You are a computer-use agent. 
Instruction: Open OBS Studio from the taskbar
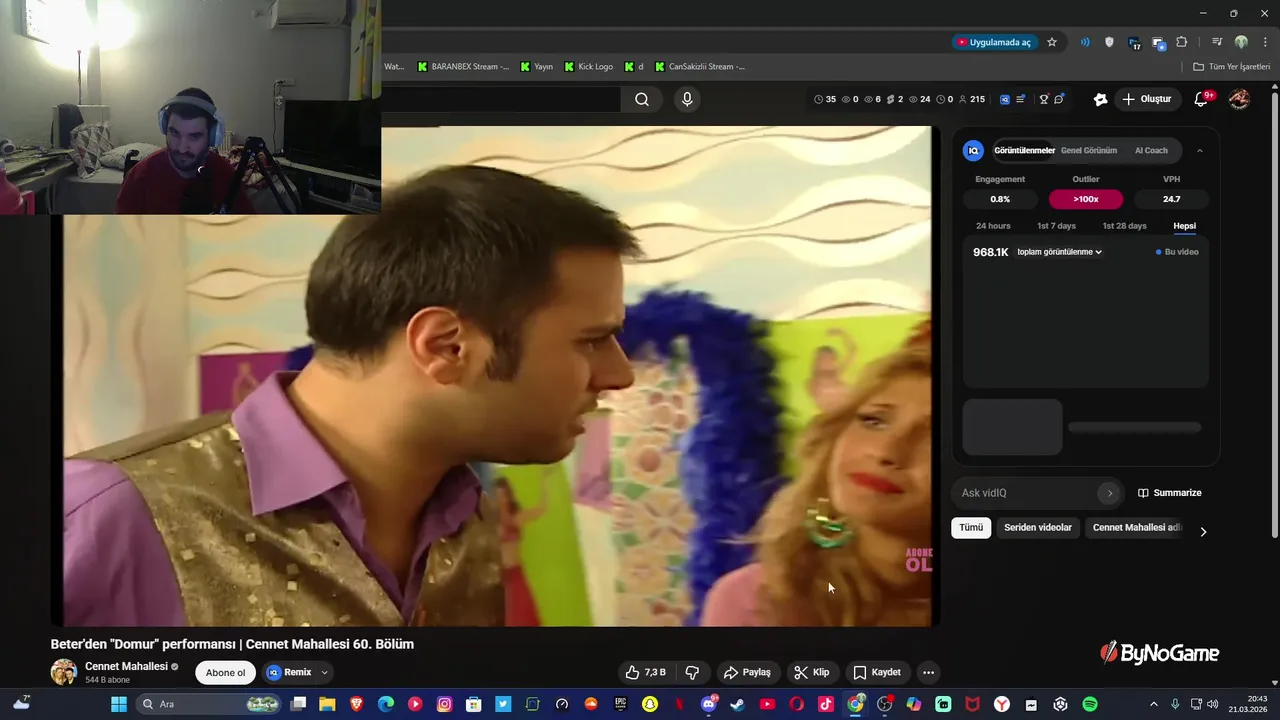(884, 704)
